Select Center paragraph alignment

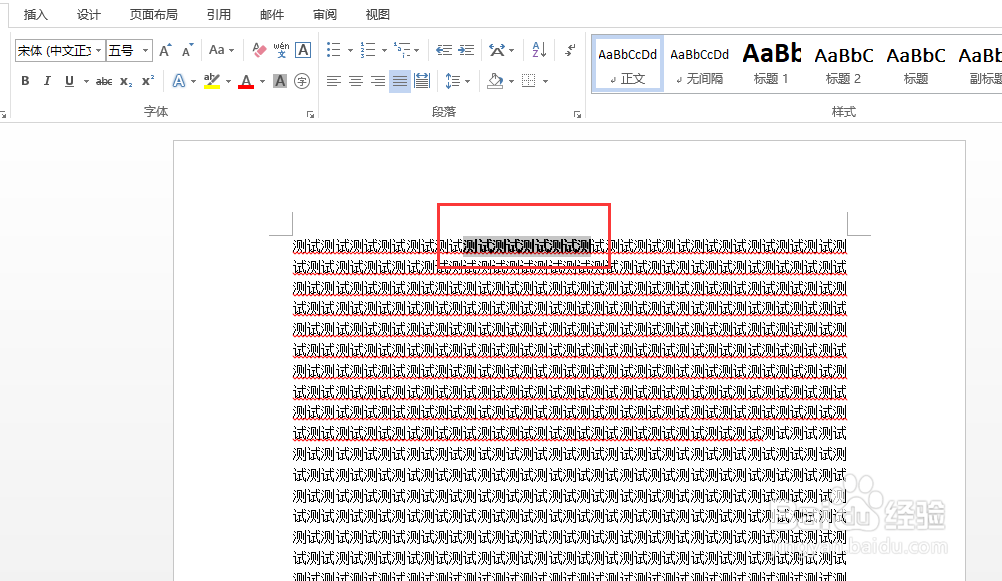point(356,81)
